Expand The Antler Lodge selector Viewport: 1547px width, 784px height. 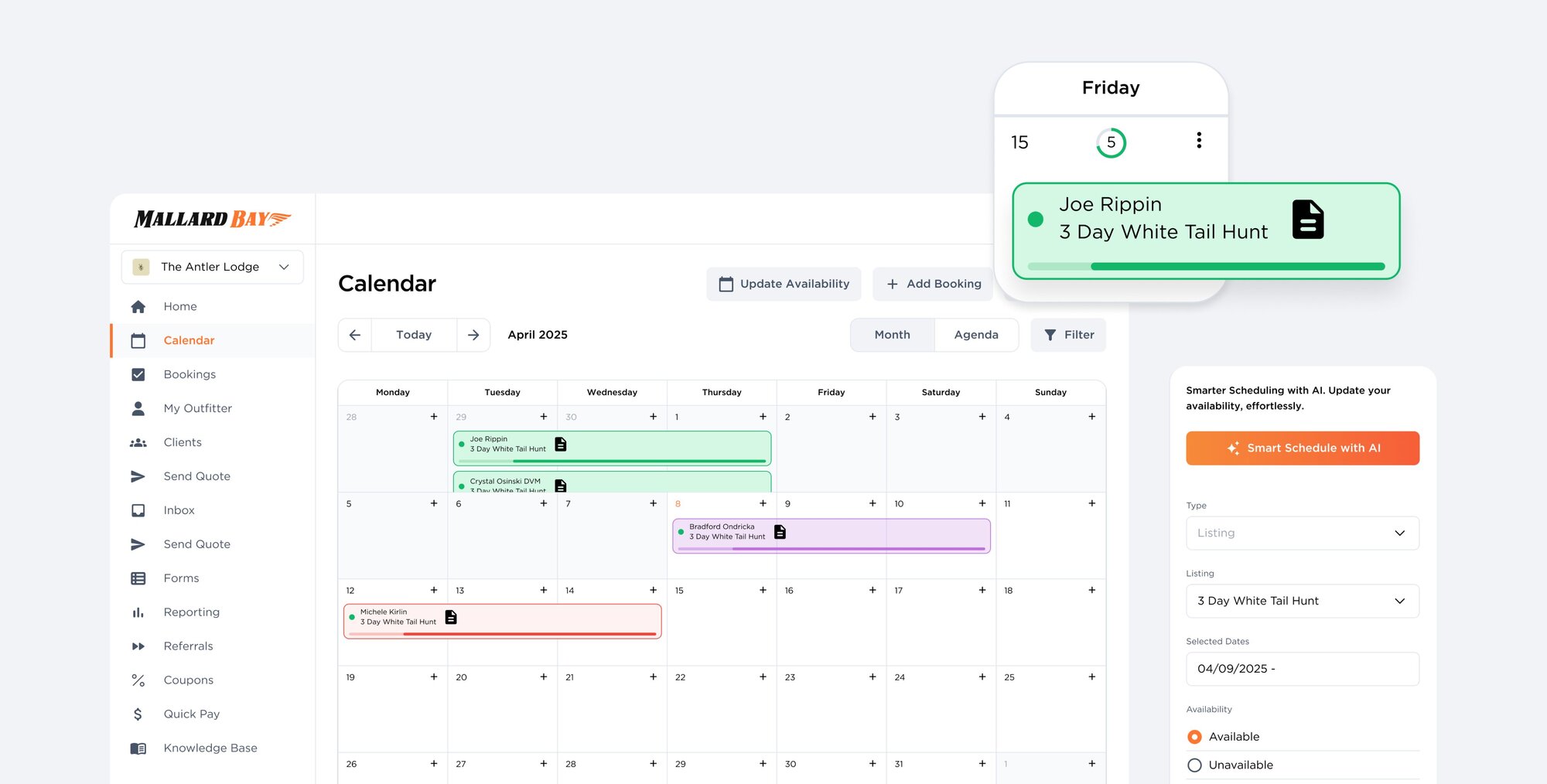coord(211,267)
